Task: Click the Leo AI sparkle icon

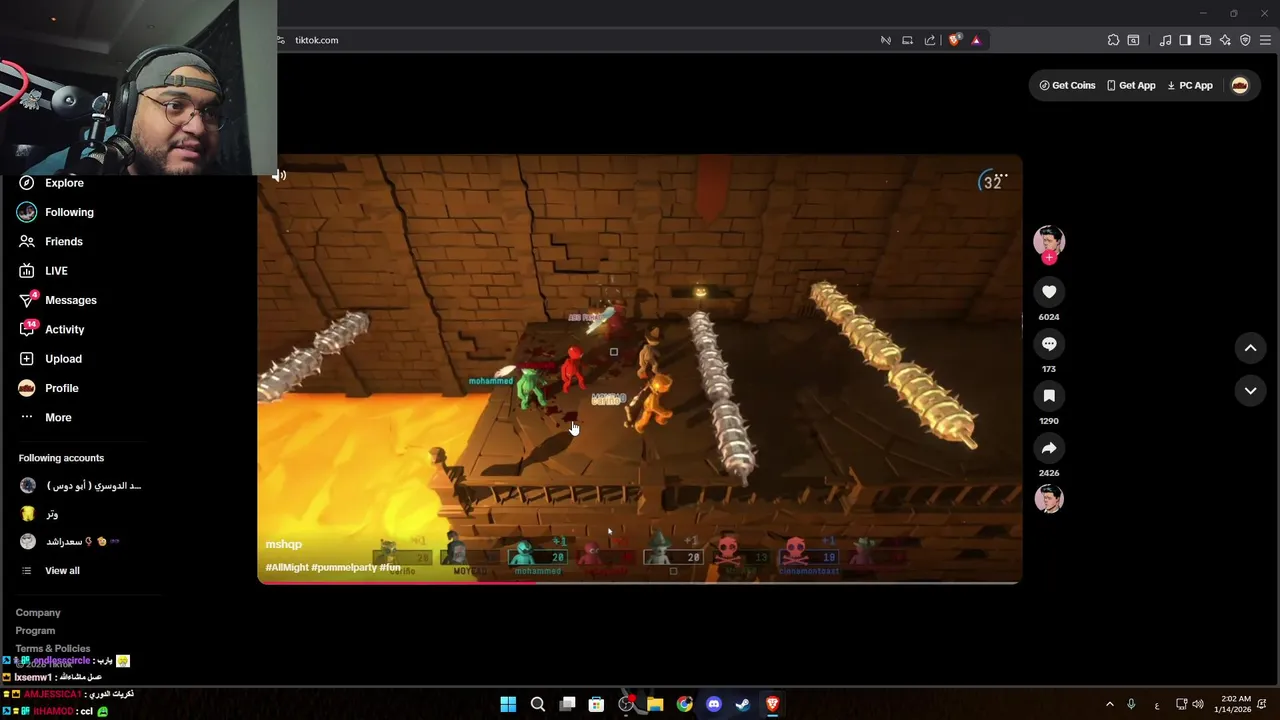Action: point(1225,40)
